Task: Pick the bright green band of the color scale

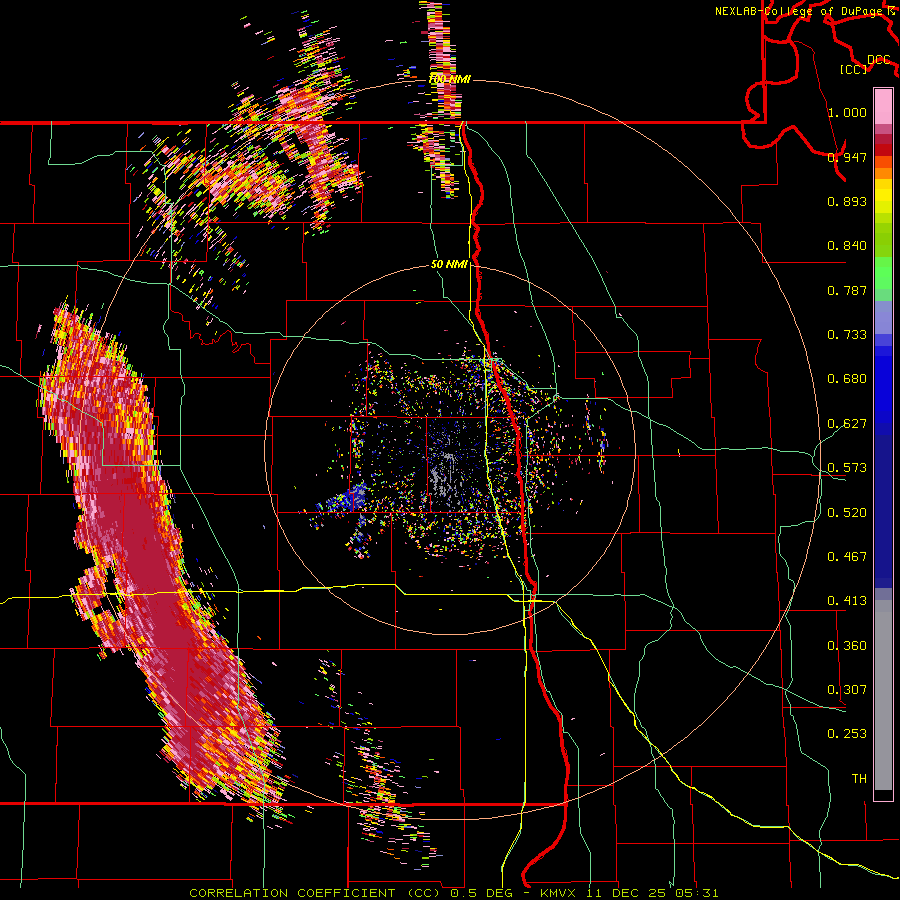Action: click(883, 273)
